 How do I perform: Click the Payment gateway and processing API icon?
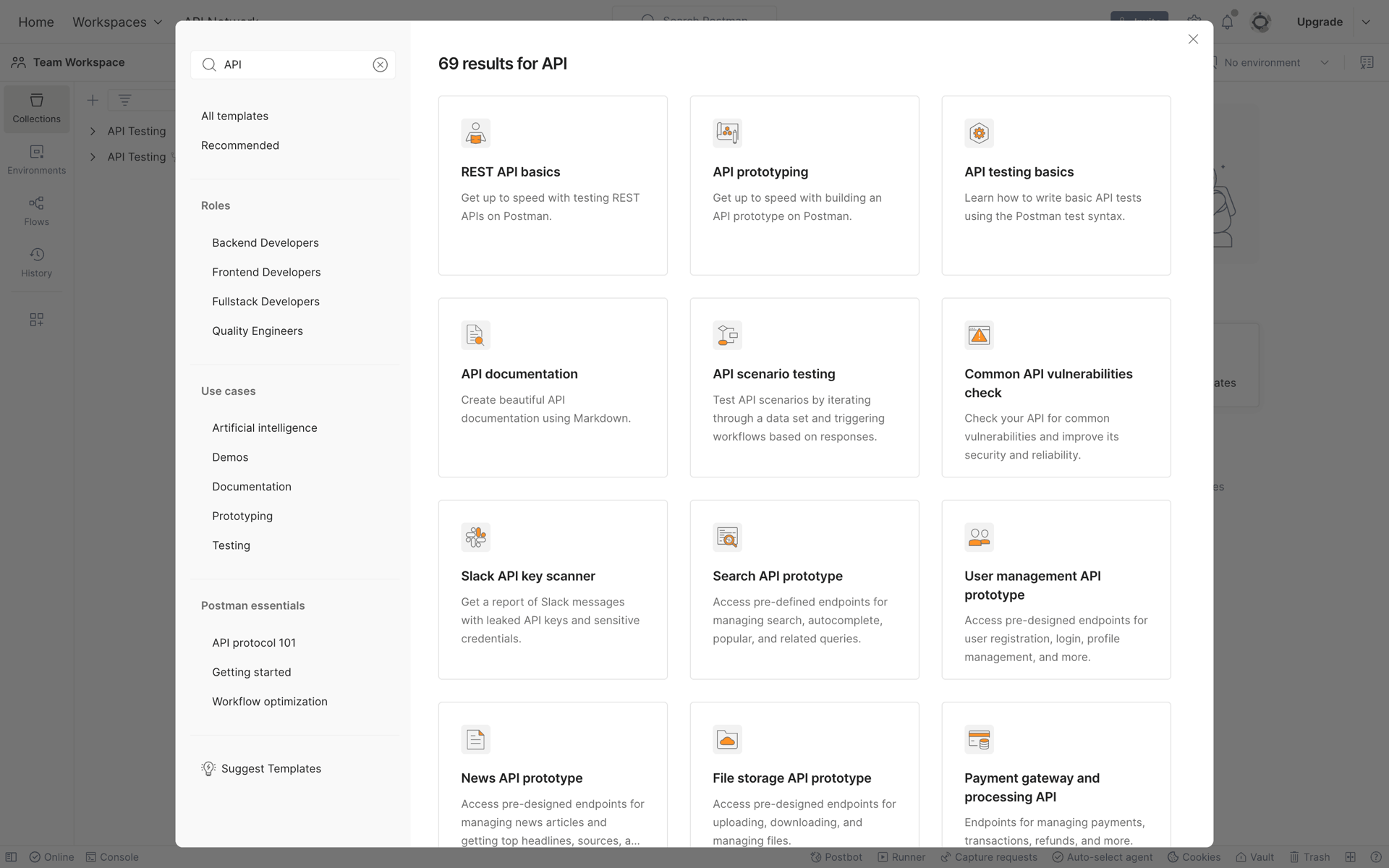979,739
